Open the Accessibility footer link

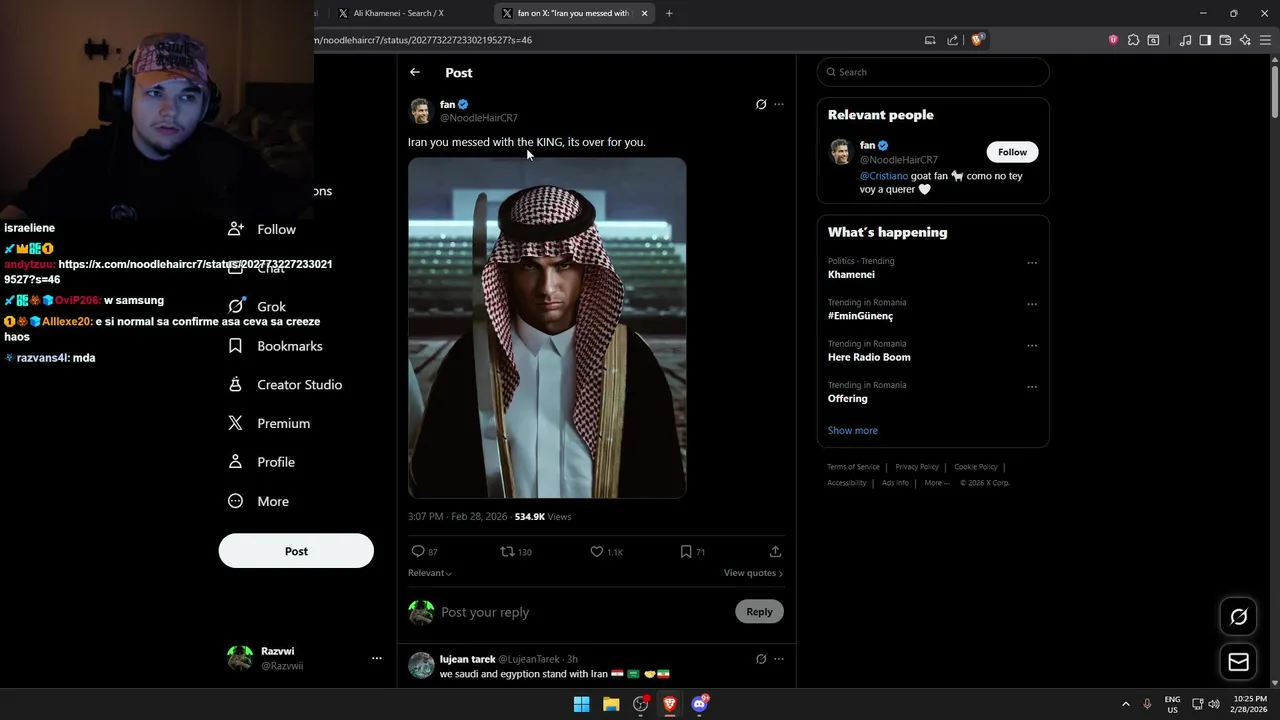[x=847, y=483]
